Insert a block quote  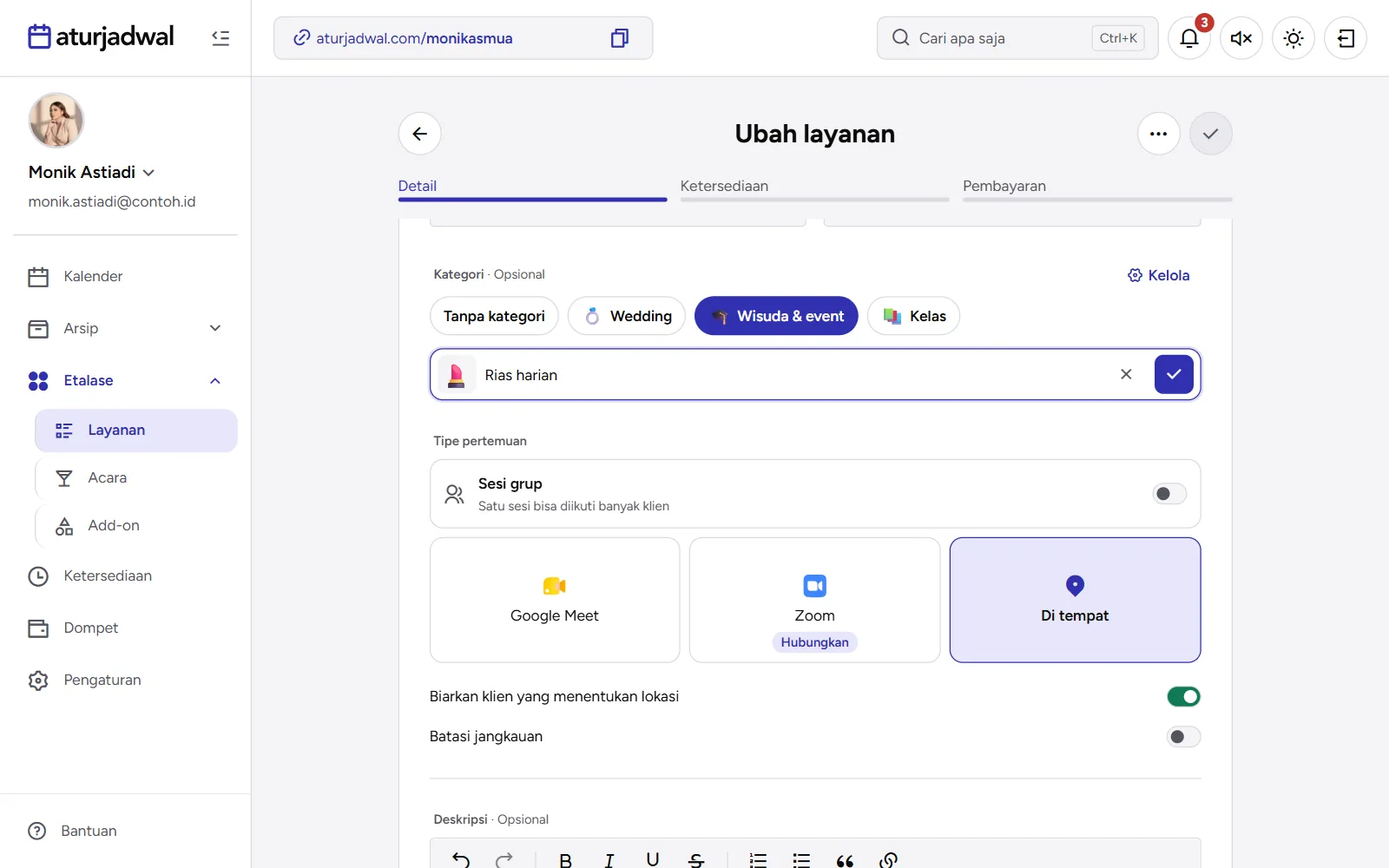[x=845, y=860]
